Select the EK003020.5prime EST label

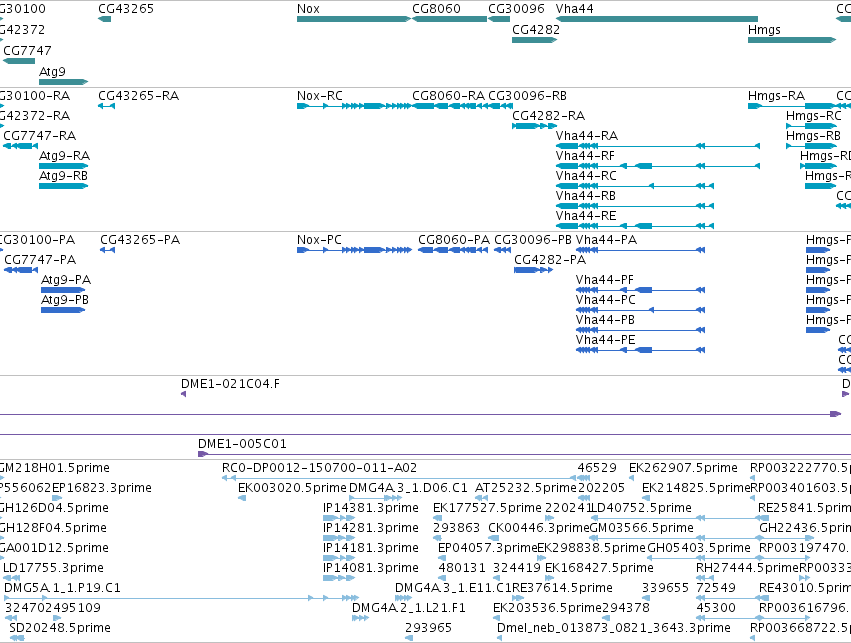[x=292, y=488]
